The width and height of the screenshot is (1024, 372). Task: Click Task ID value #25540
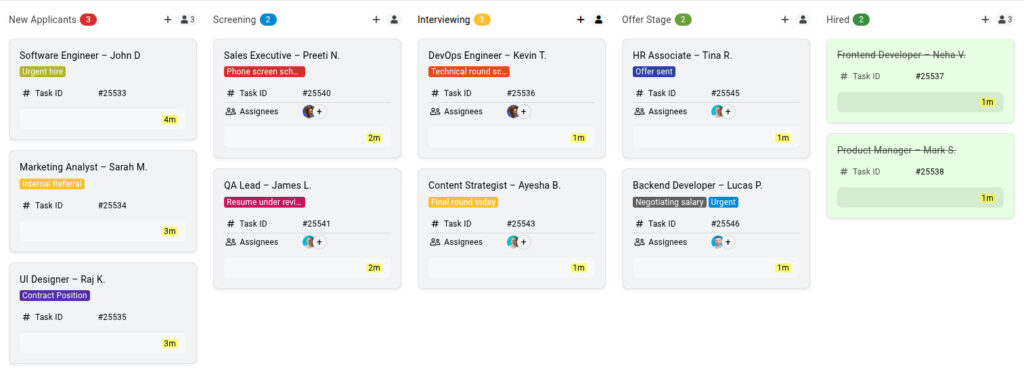point(317,93)
